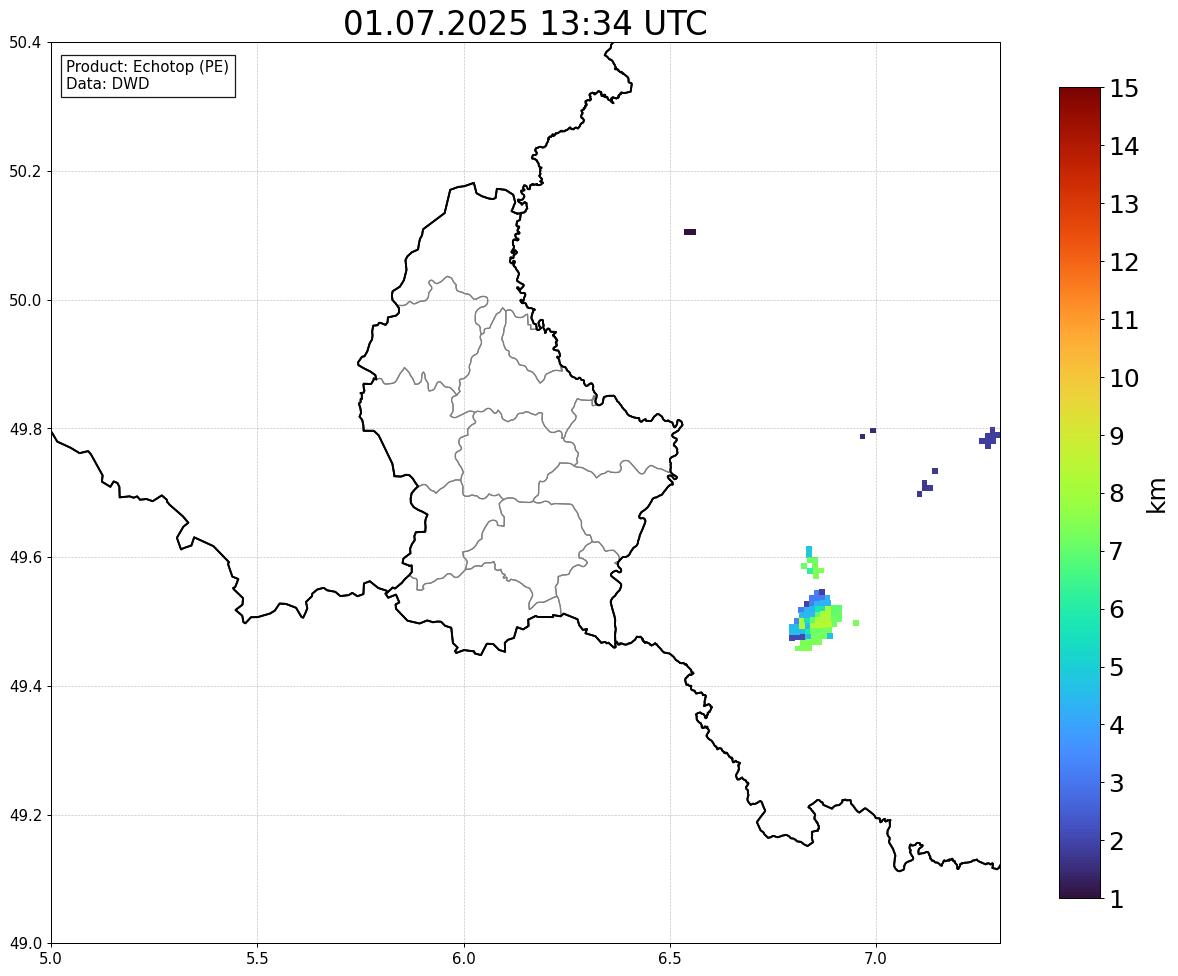Click the 5.5 longitude tick label
The height and width of the screenshot is (976, 1178).
point(257,959)
